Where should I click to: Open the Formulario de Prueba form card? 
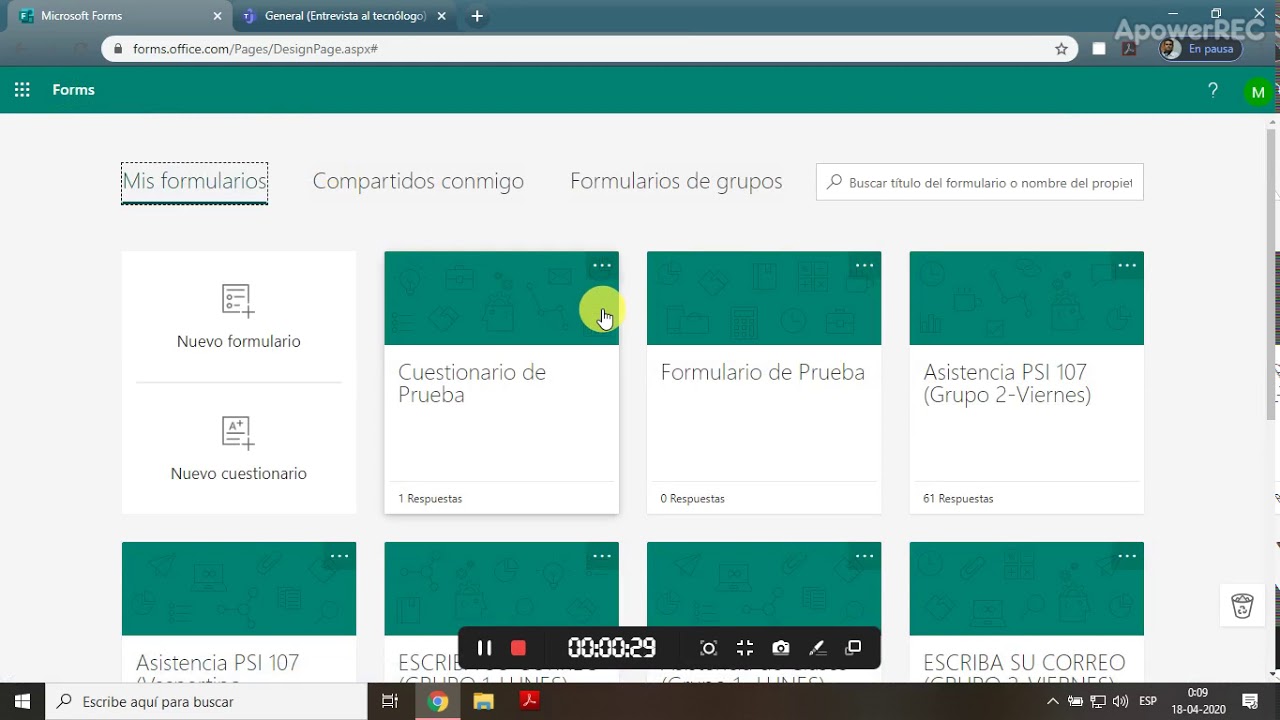(x=764, y=383)
